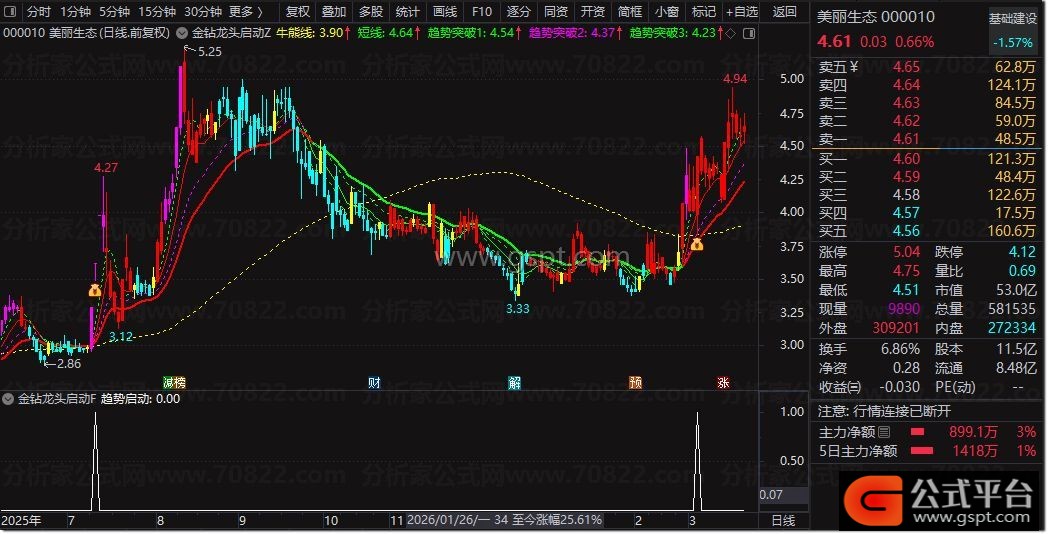Image resolution: width=1049 pixels, height=534 pixels.
Task: Click the 减榜 event marker icon
Action: click(174, 382)
